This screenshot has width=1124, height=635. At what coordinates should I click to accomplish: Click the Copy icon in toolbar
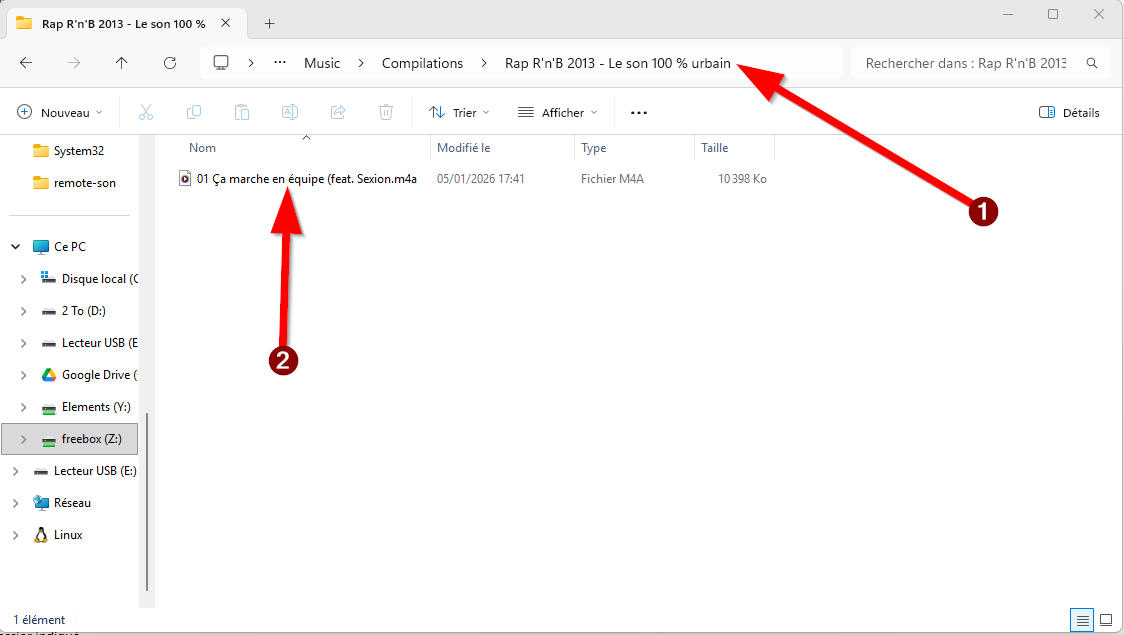click(194, 112)
